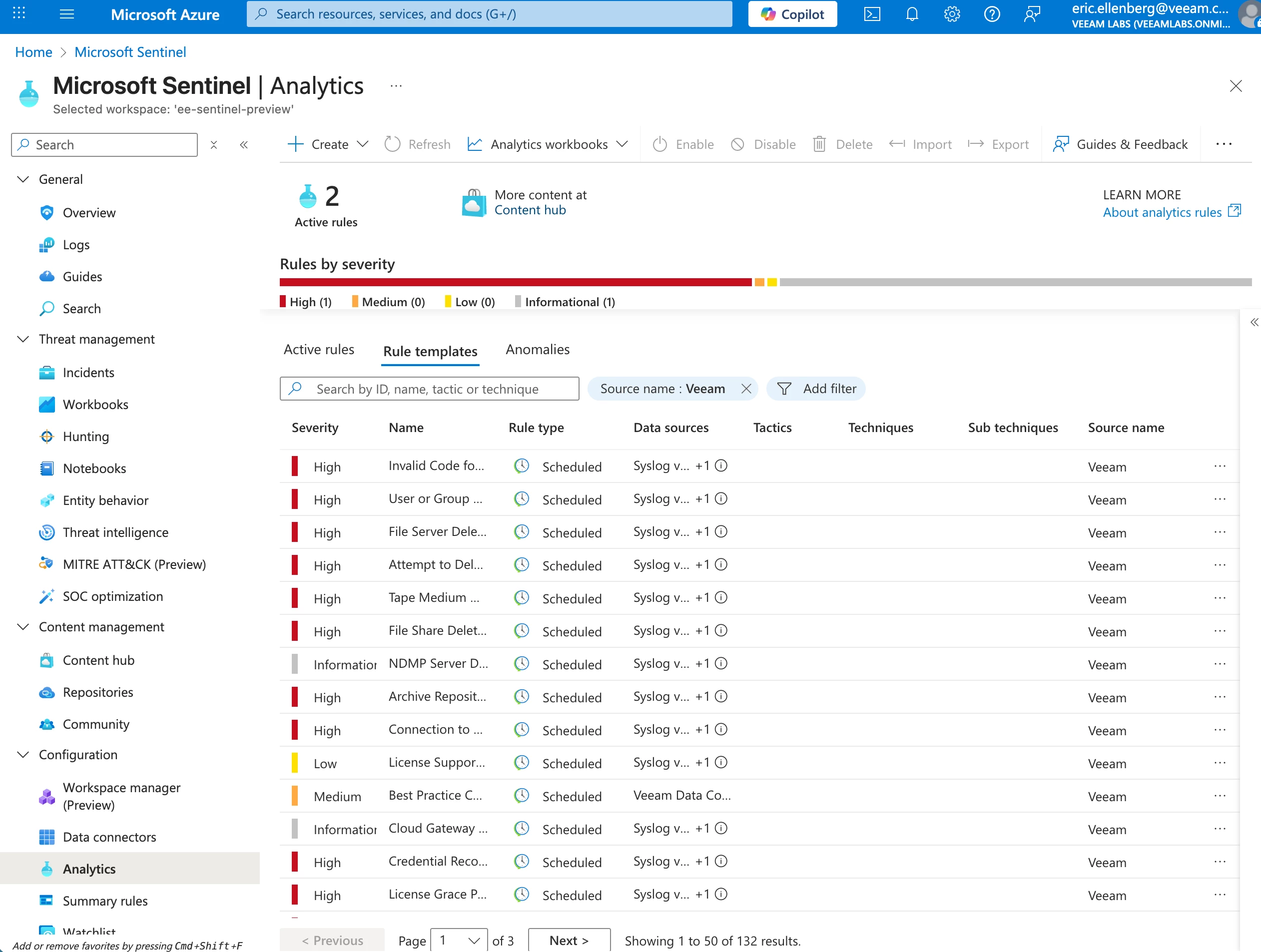Viewport: 1261px width, 952px height.
Task: Click the Delete trash icon
Action: point(820,144)
